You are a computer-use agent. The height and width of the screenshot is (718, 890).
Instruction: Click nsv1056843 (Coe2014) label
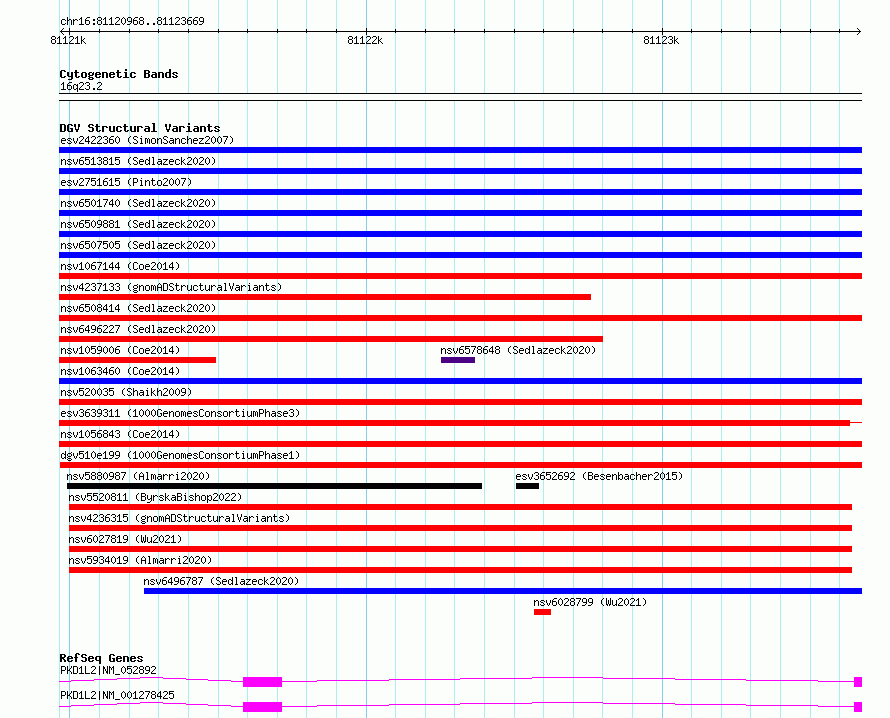tap(120, 434)
